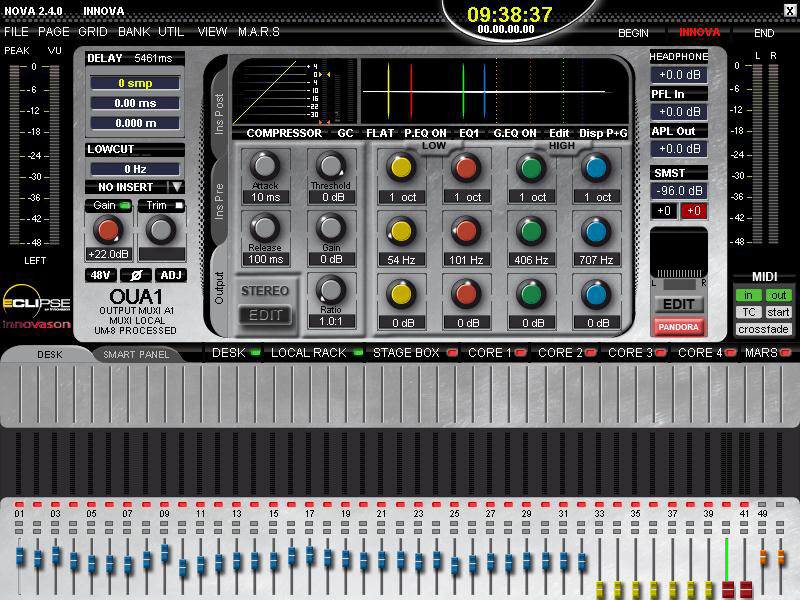Viewport: 800px width, 600px height.
Task: Toggle MIDI in
Action: pyautogui.click(x=748, y=295)
